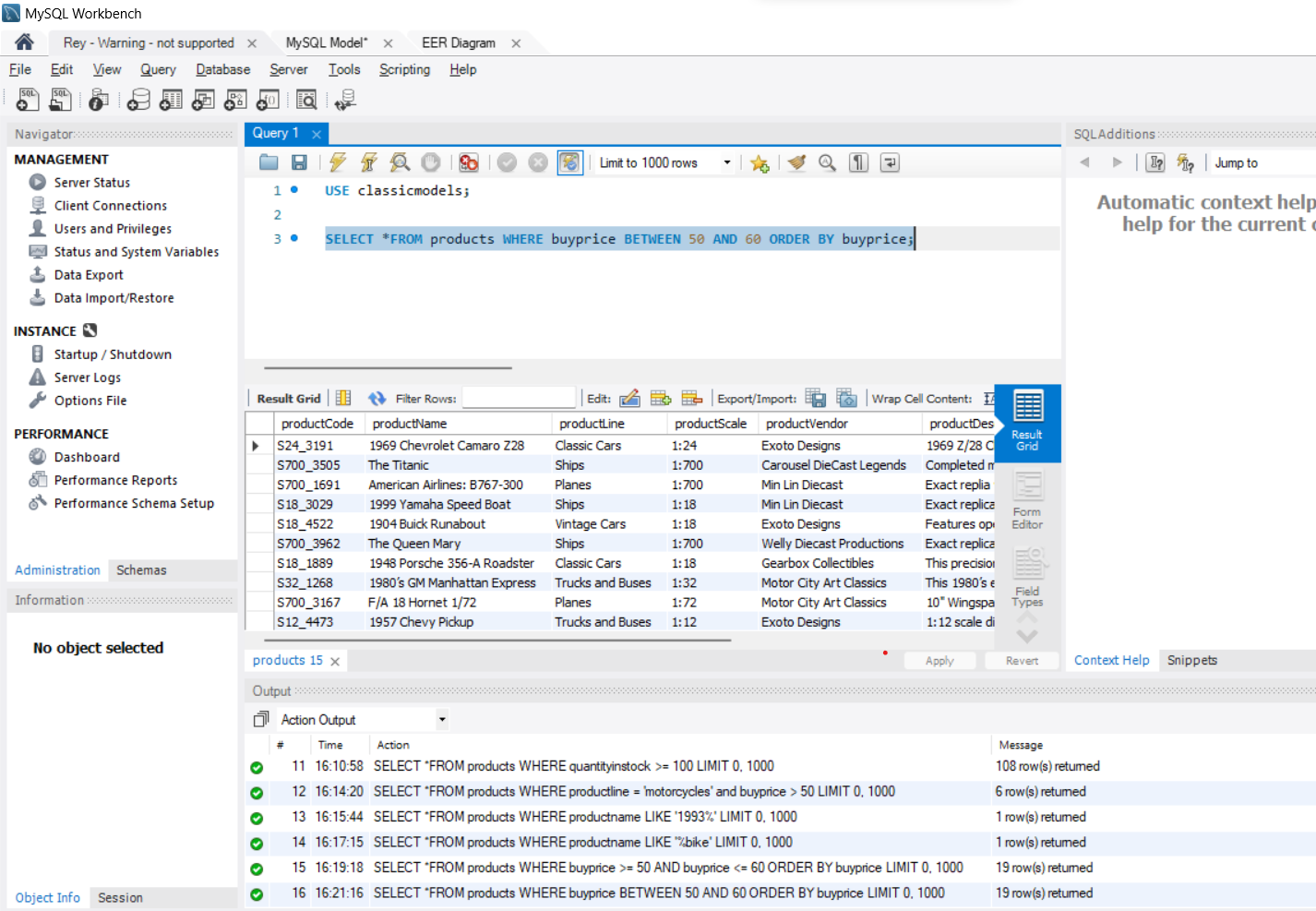Switch to Form Editor side panel
This screenshot has height=911, width=1316.
1027,500
